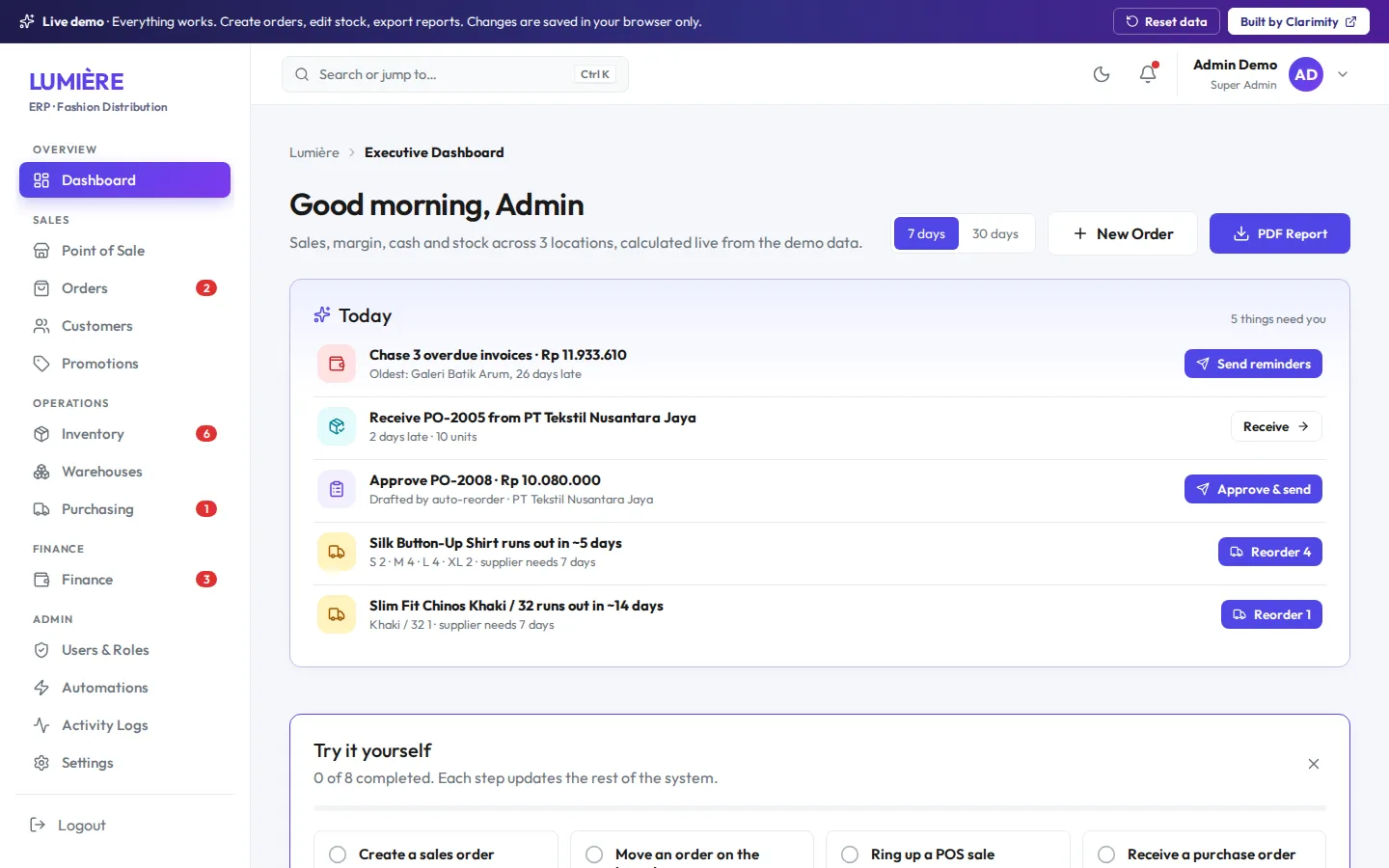Click the Slim Fit Chinos truck icon
This screenshot has height=868, width=1389.
337,614
